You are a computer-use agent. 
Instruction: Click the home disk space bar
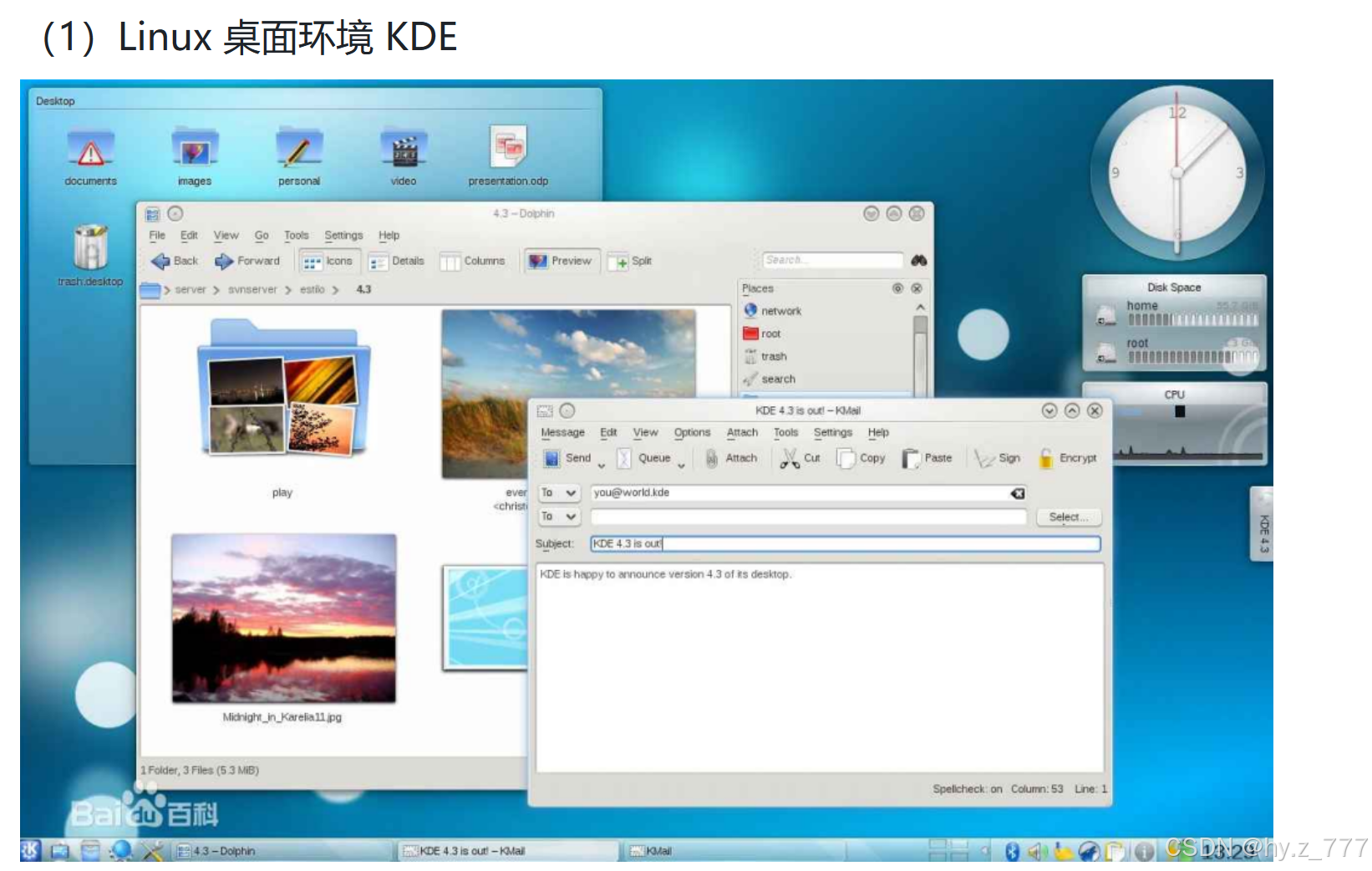coord(1192,319)
